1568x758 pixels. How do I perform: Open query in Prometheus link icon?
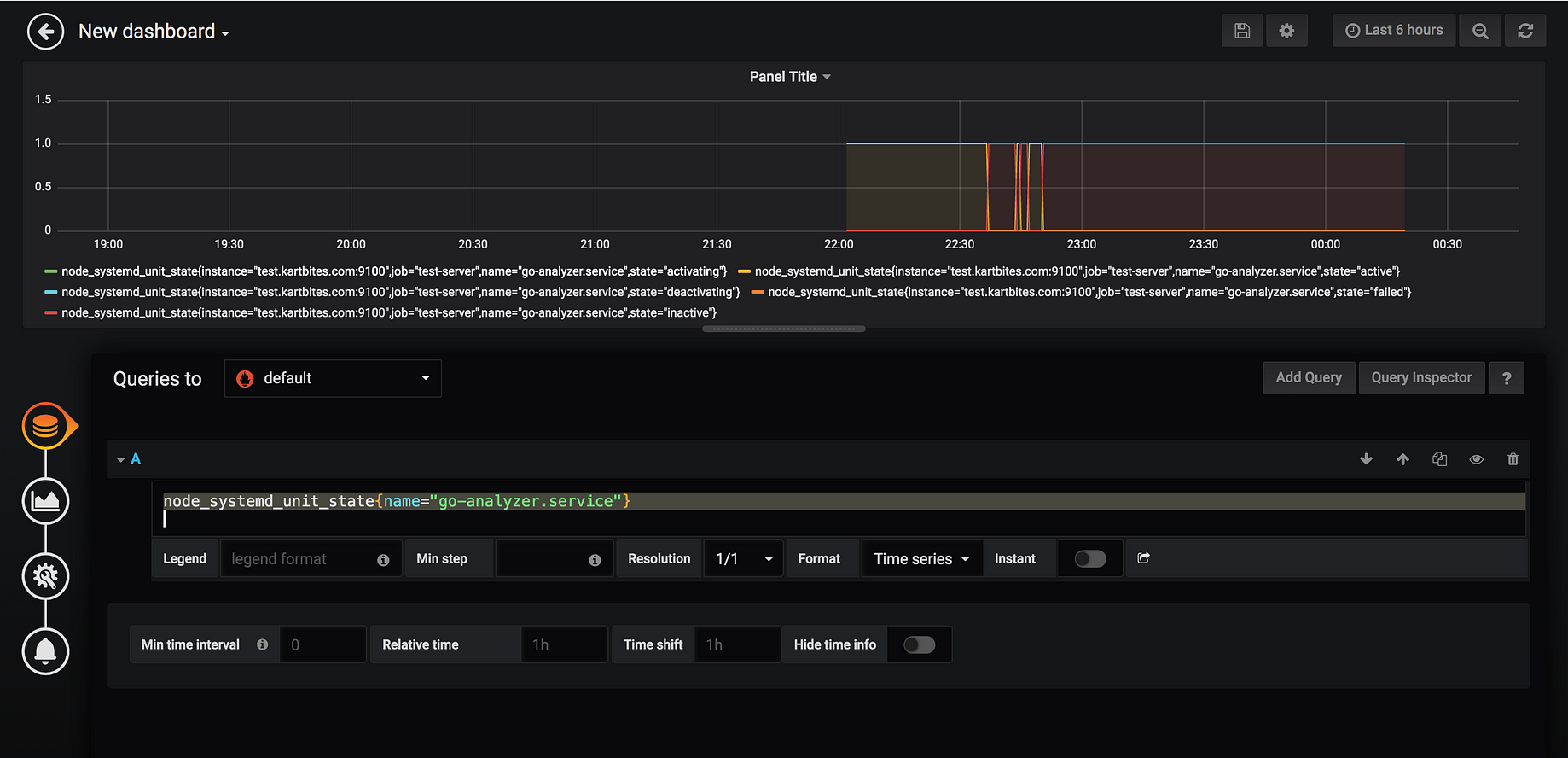tap(1144, 558)
